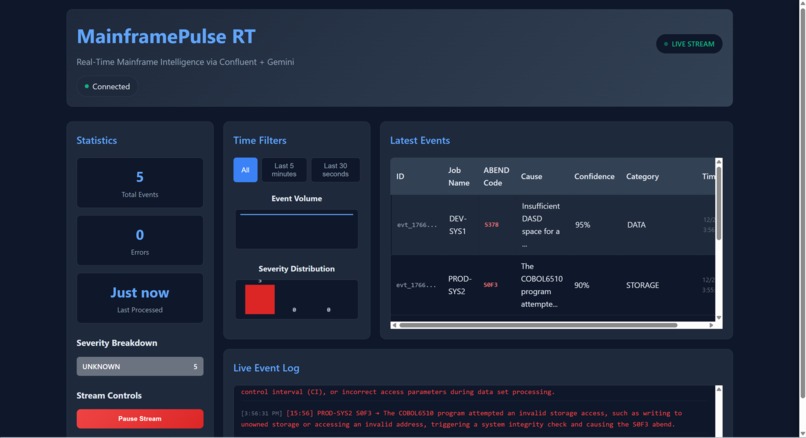The image size is (806, 438).
Task: Click the Insufficient DASD space cause cell
Action: [541, 225]
